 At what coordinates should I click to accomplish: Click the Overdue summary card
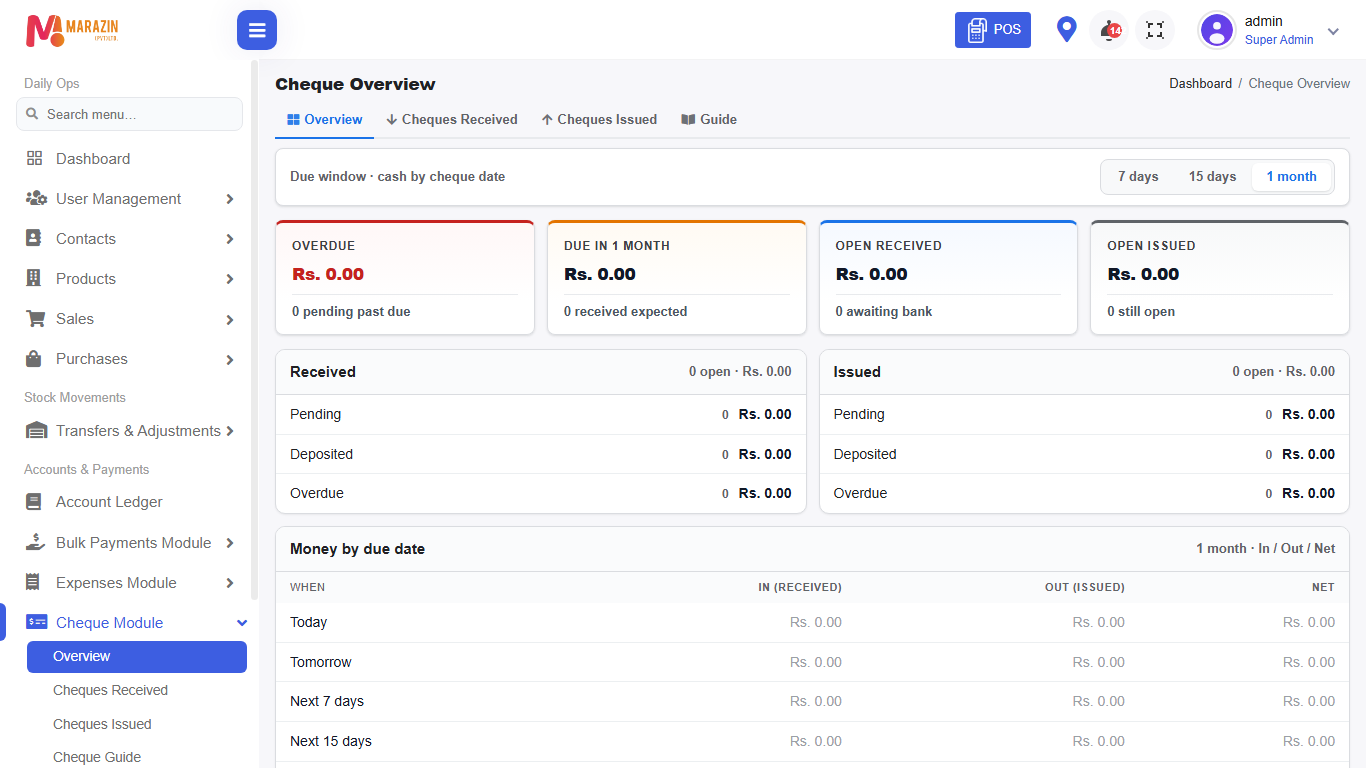[x=405, y=277]
